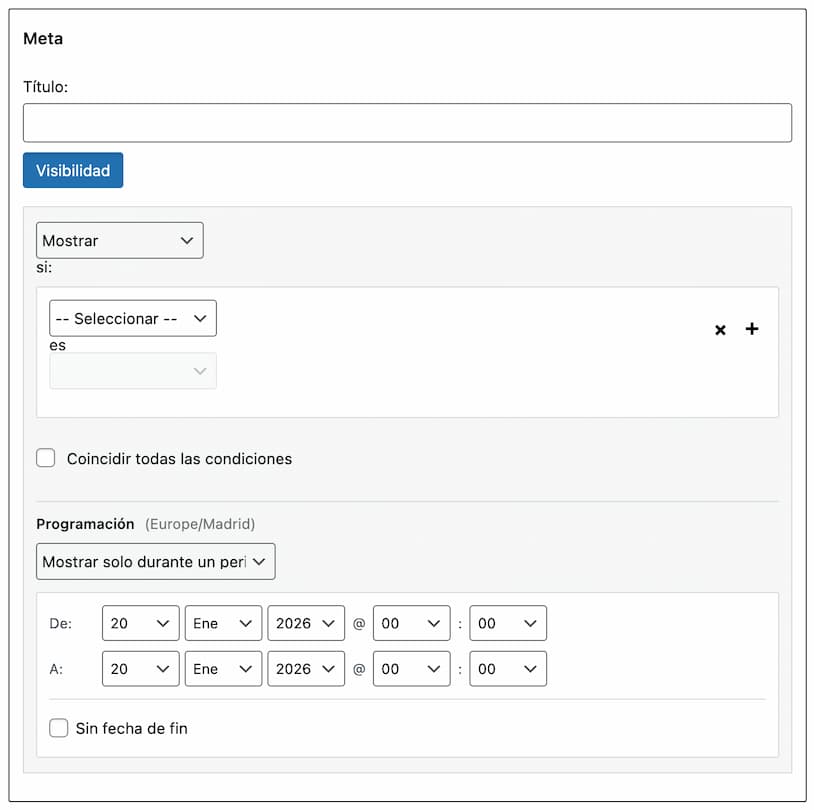Open the 'Mostrar' visibility dropdown
The image size is (814, 810).
[x=119, y=240]
